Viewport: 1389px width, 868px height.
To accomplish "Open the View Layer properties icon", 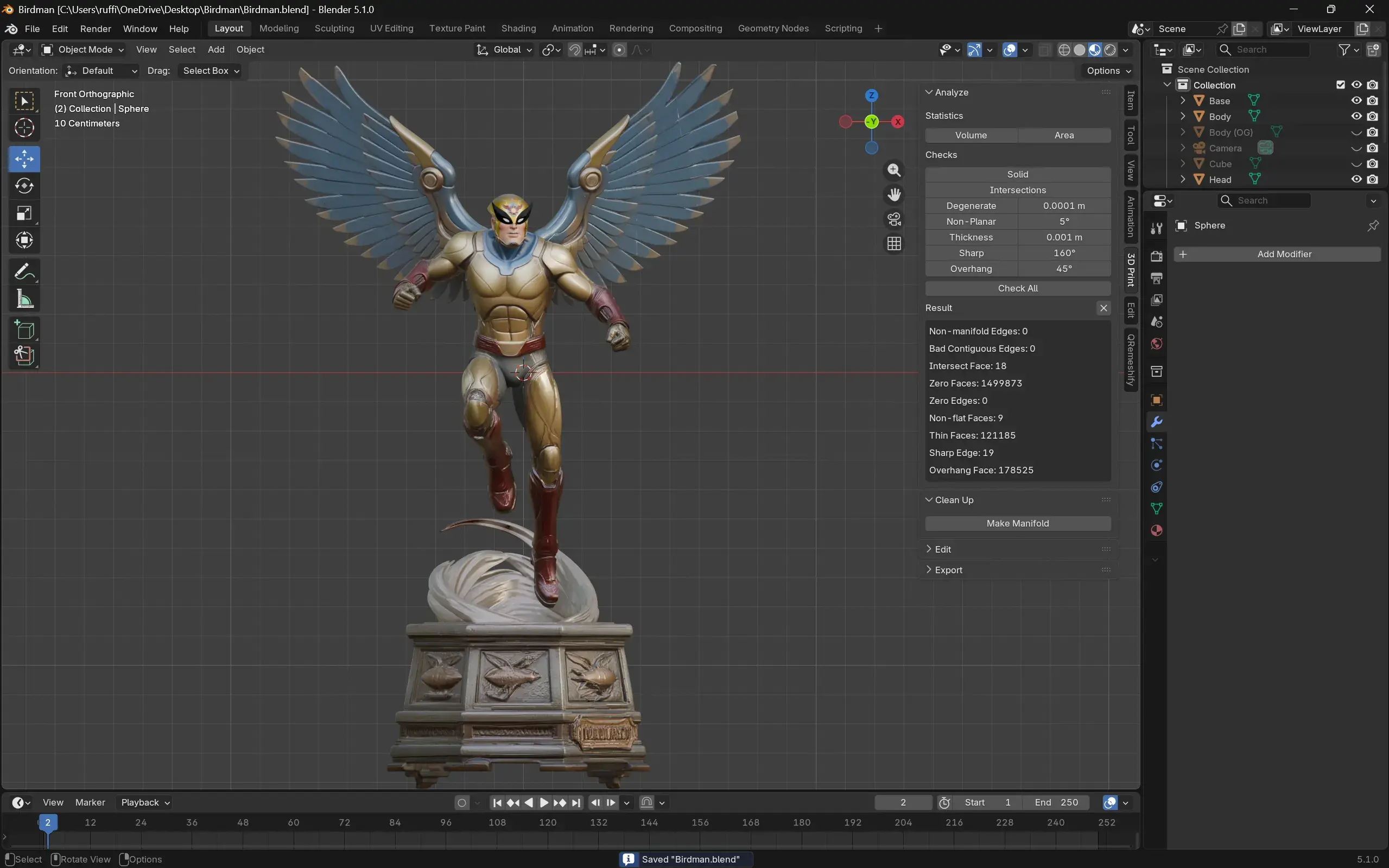I will pos(1157,300).
